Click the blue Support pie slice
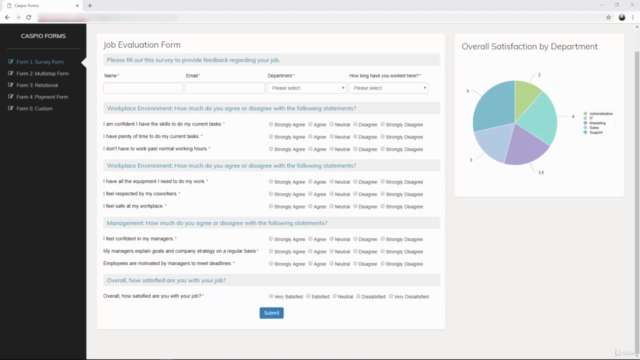This screenshot has height=360, width=640. pos(495,106)
